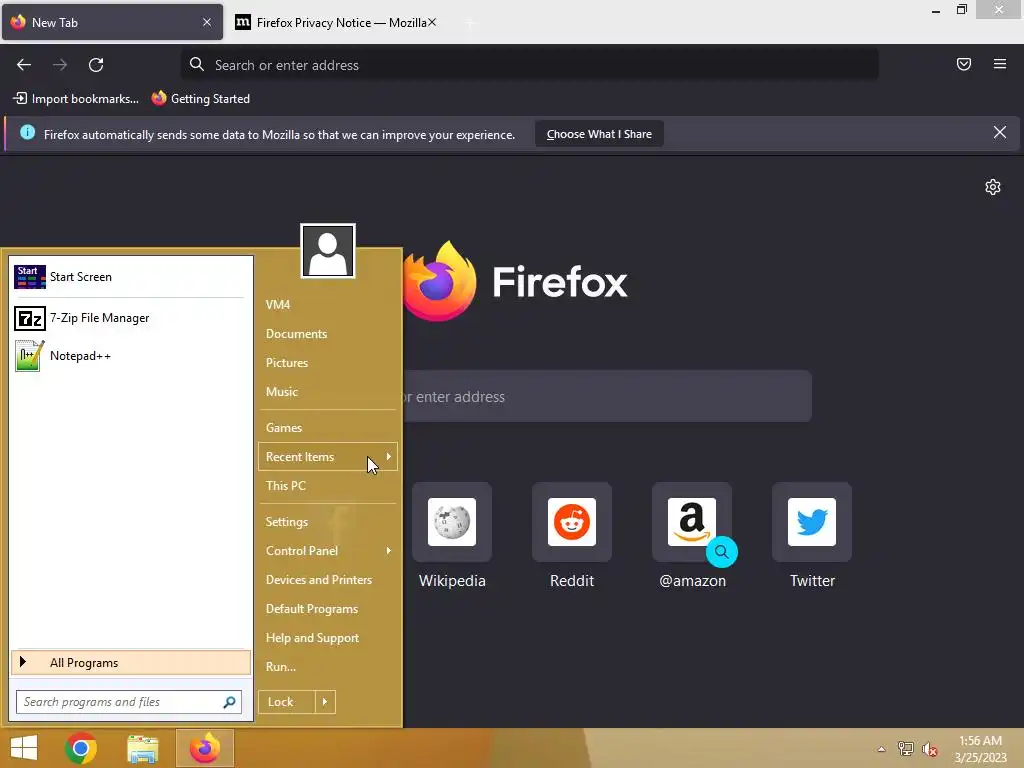Image resolution: width=1024 pixels, height=768 pixels.
Task: Open Google Chrome from the taskbar
Action: click(x=81, y=748)
